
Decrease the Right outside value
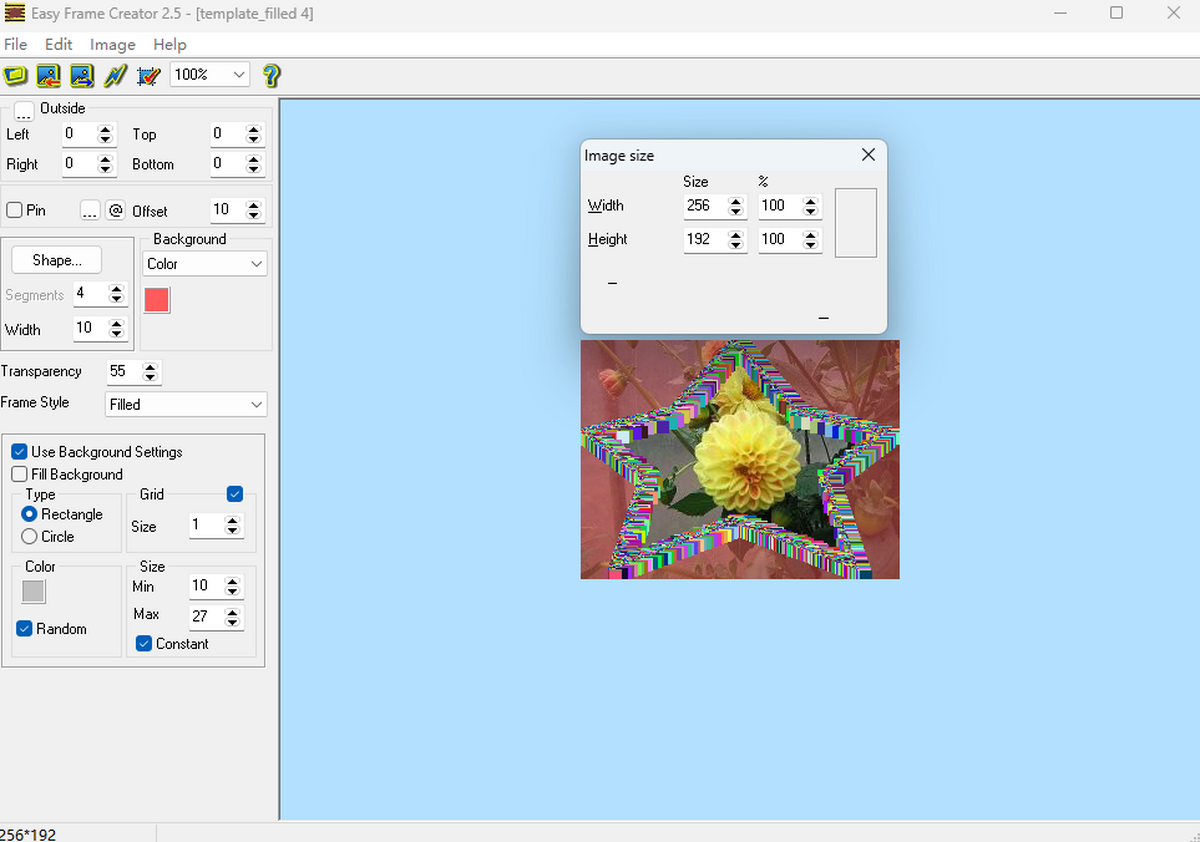[106, 169]
